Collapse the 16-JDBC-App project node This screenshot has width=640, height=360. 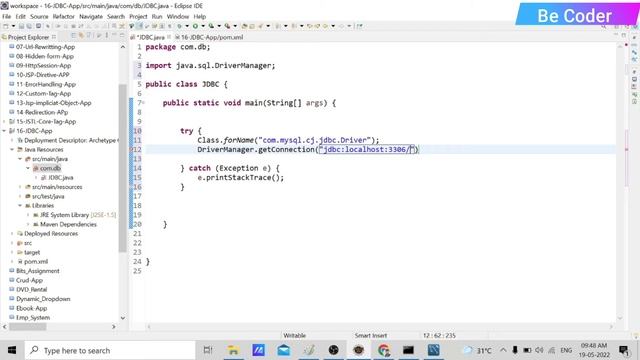point(4,131)
